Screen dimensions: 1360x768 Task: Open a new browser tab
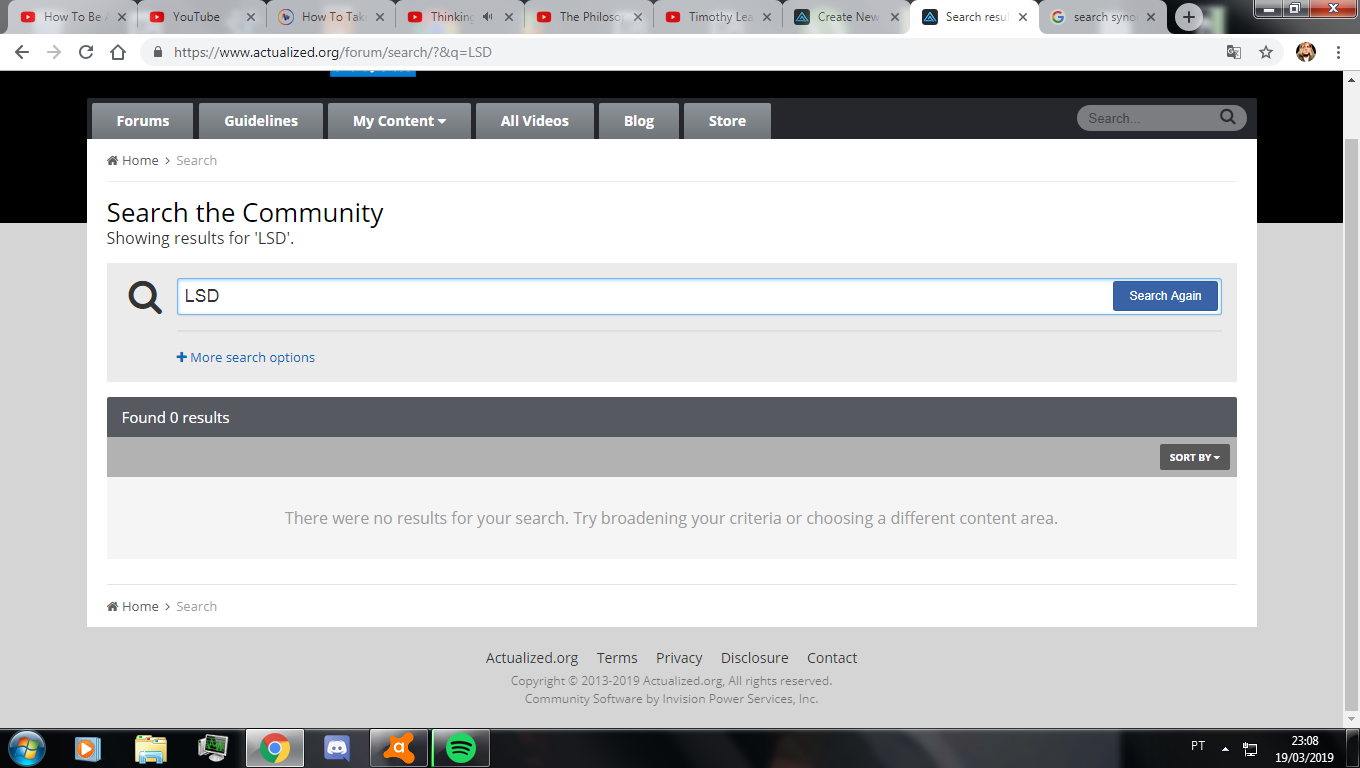pos(1188,17)
